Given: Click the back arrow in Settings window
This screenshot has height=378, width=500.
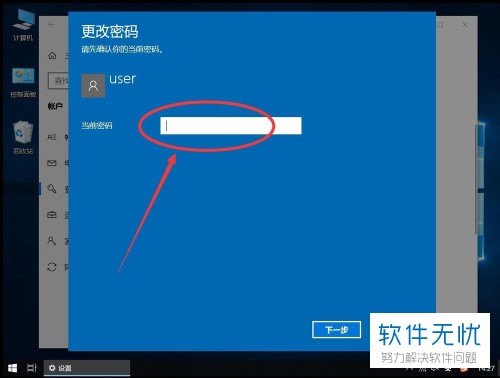Looking at the screenshot, I should [x=52, y=25].
